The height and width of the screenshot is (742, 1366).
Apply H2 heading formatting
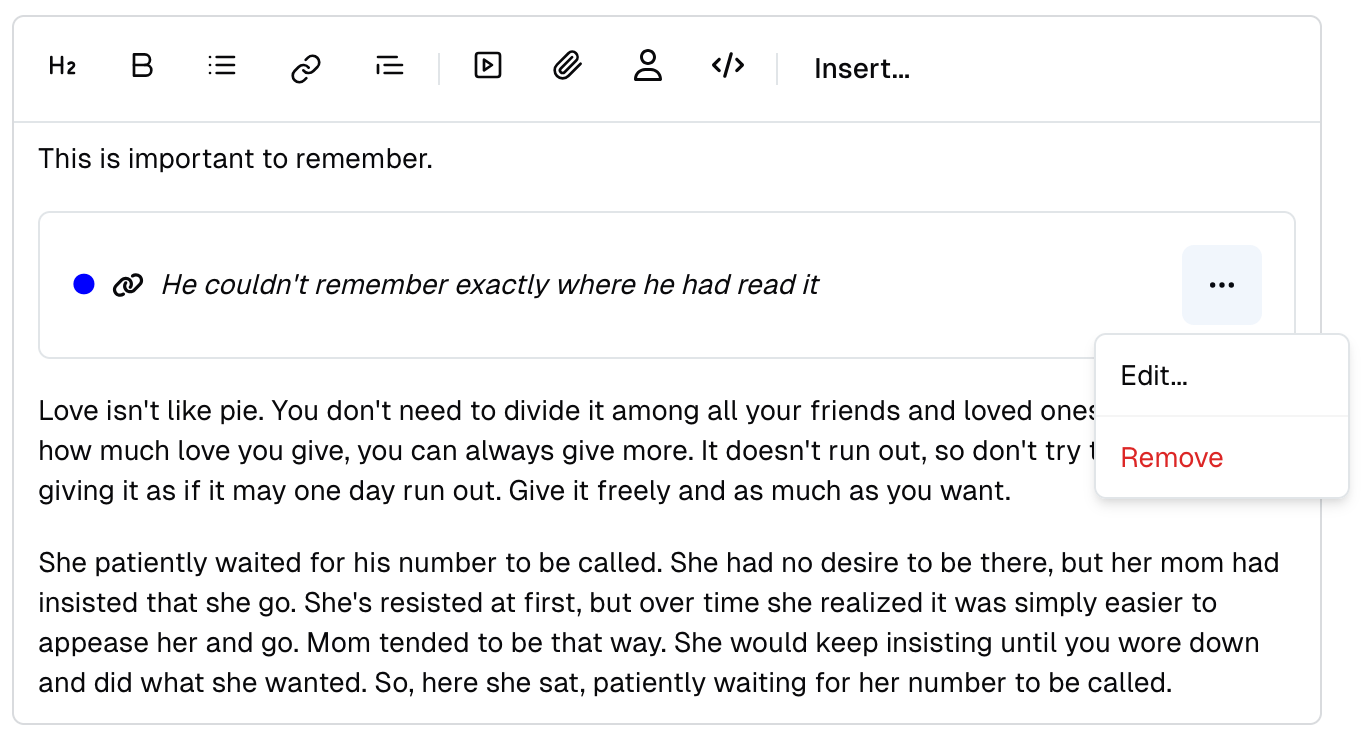point(62,67)
